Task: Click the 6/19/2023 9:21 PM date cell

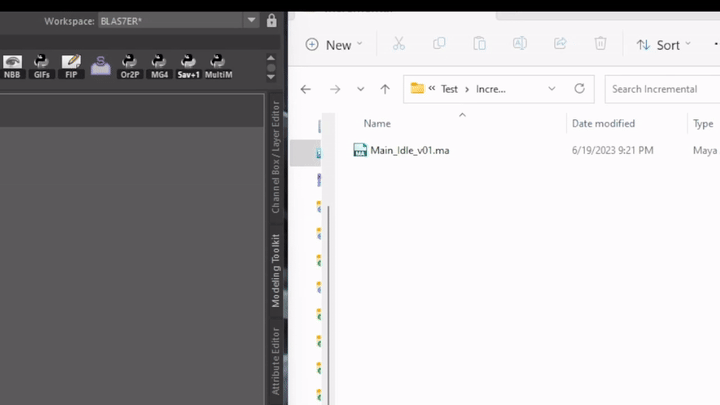Action: tap(612, 151)
